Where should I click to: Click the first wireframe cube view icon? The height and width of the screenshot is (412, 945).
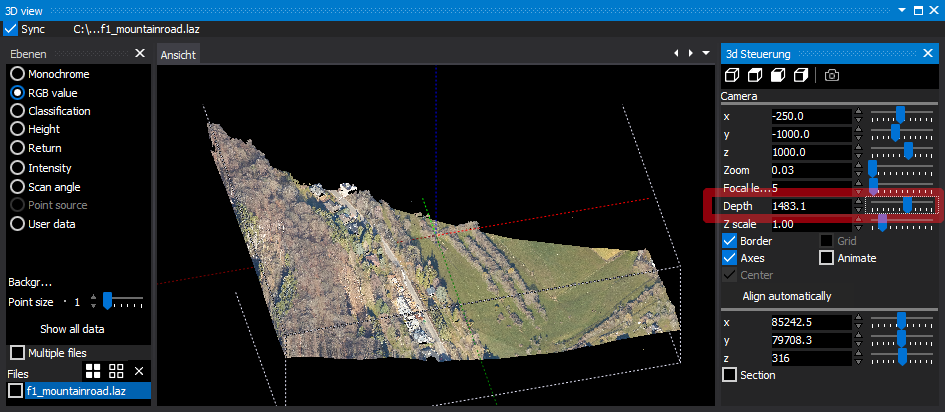pyautogui.click(x=732, y=75)
